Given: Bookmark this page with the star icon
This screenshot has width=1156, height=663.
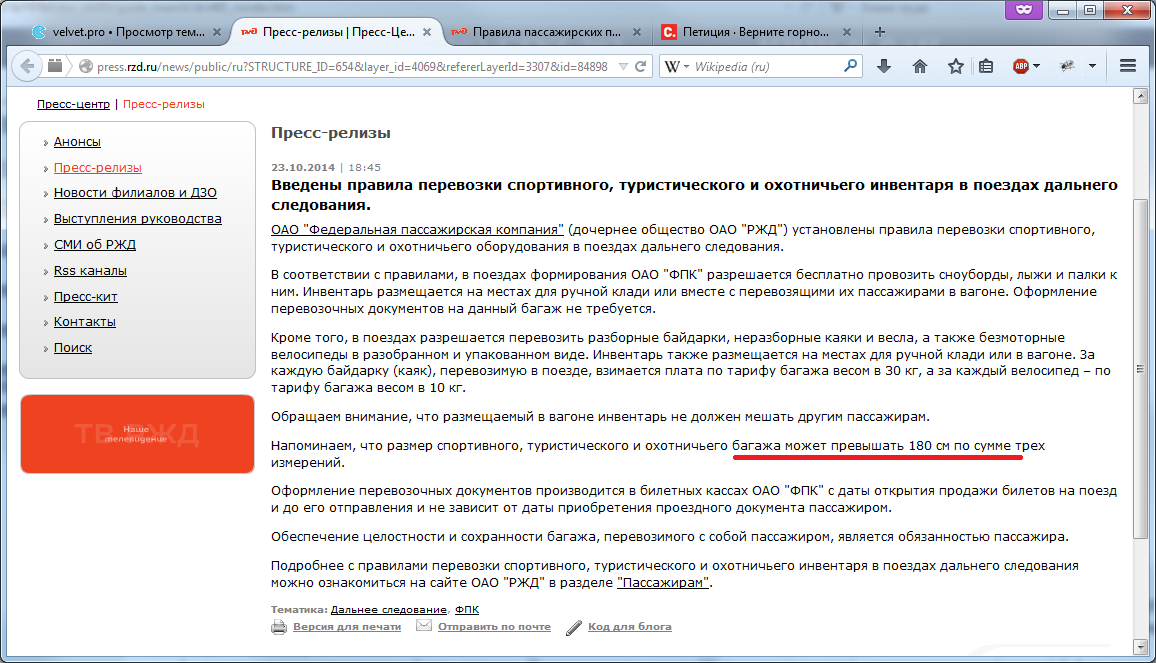Looking at the screenshot, I should coord(955,66).
